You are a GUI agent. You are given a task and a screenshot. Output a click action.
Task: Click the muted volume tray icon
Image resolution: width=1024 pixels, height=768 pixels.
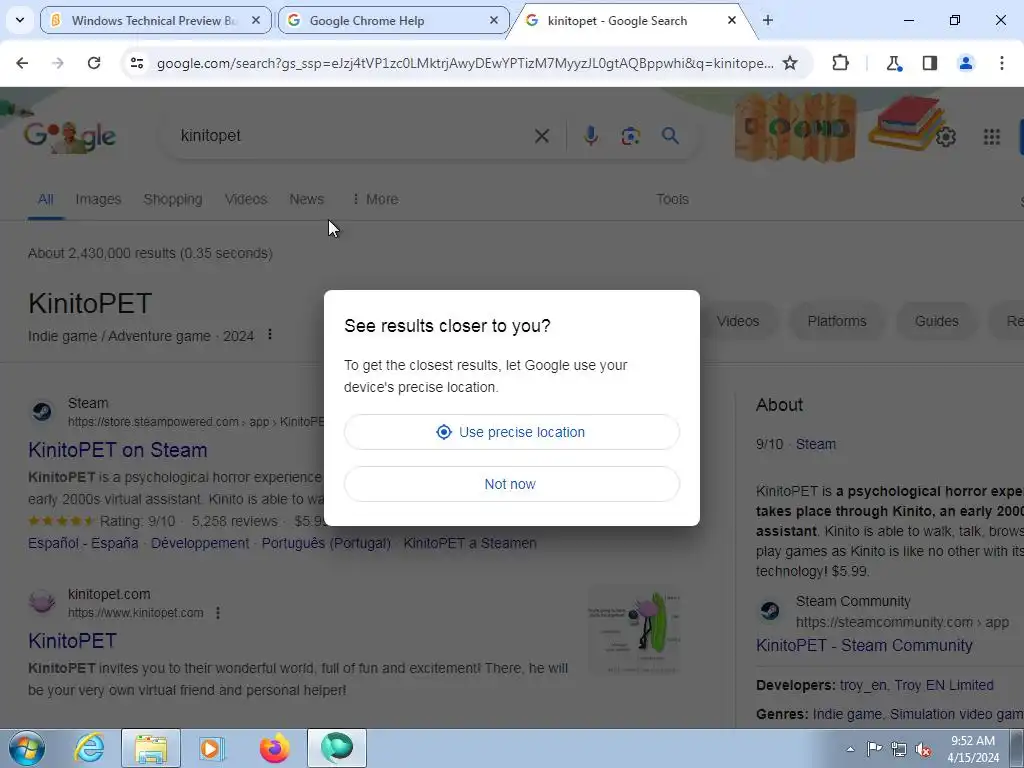923,749
